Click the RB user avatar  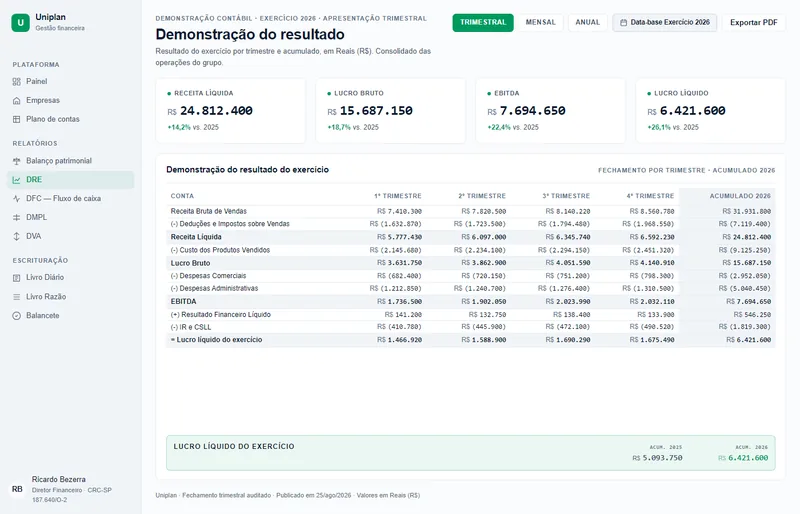(x=17, y=489)
